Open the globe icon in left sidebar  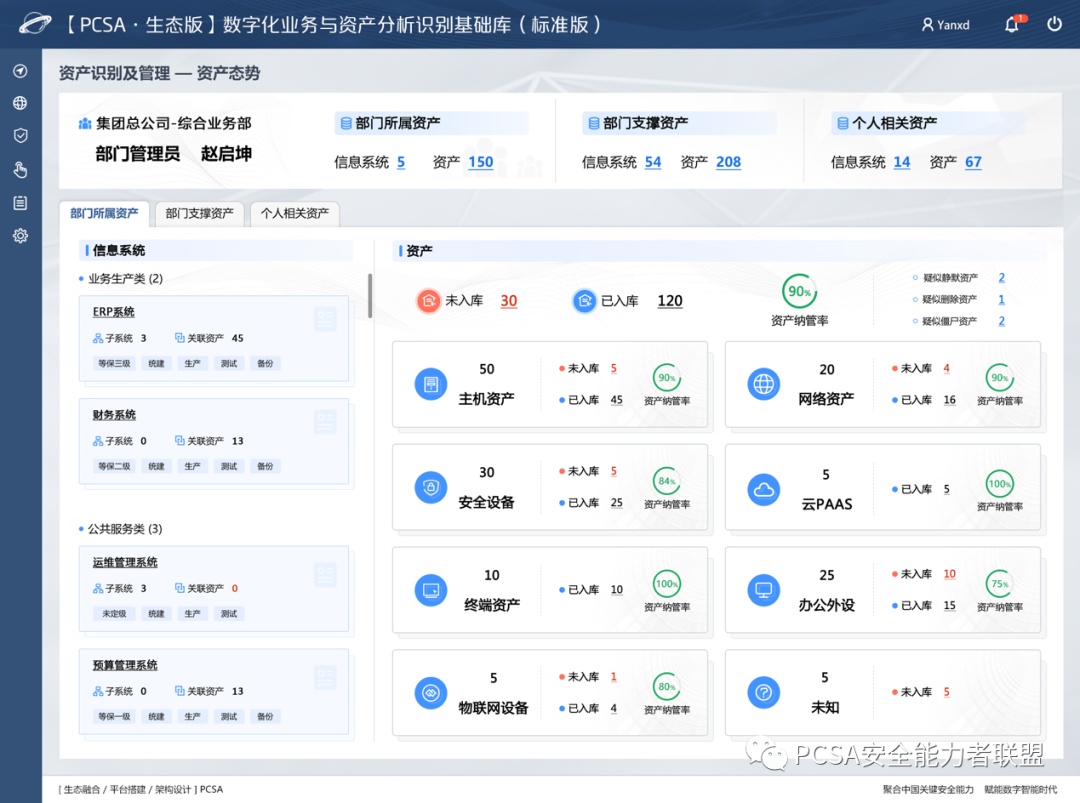pyautogui.click(x=20, y=102)
